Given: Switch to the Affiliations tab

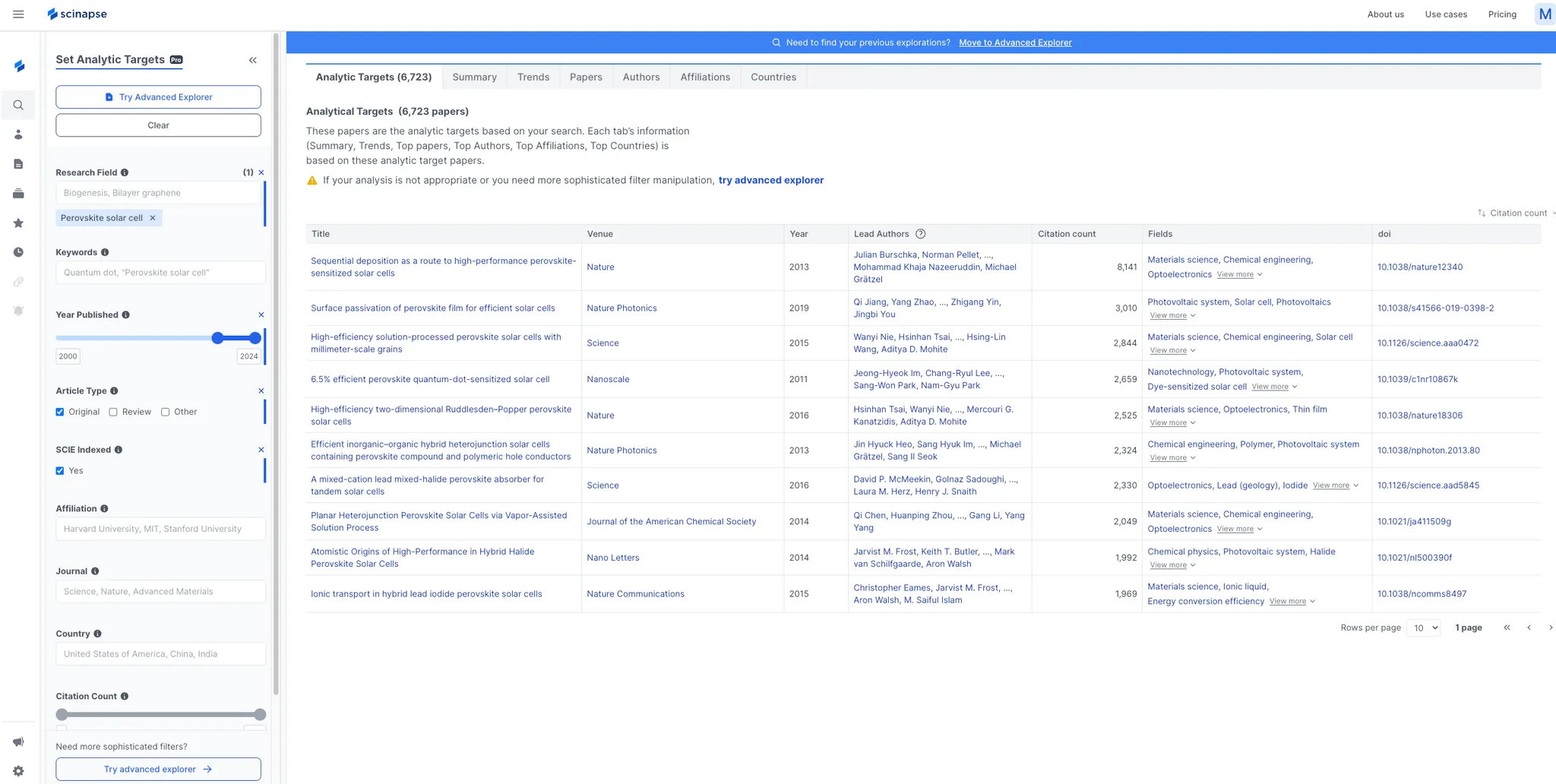Looking at the screenshot, I should 705,77.
